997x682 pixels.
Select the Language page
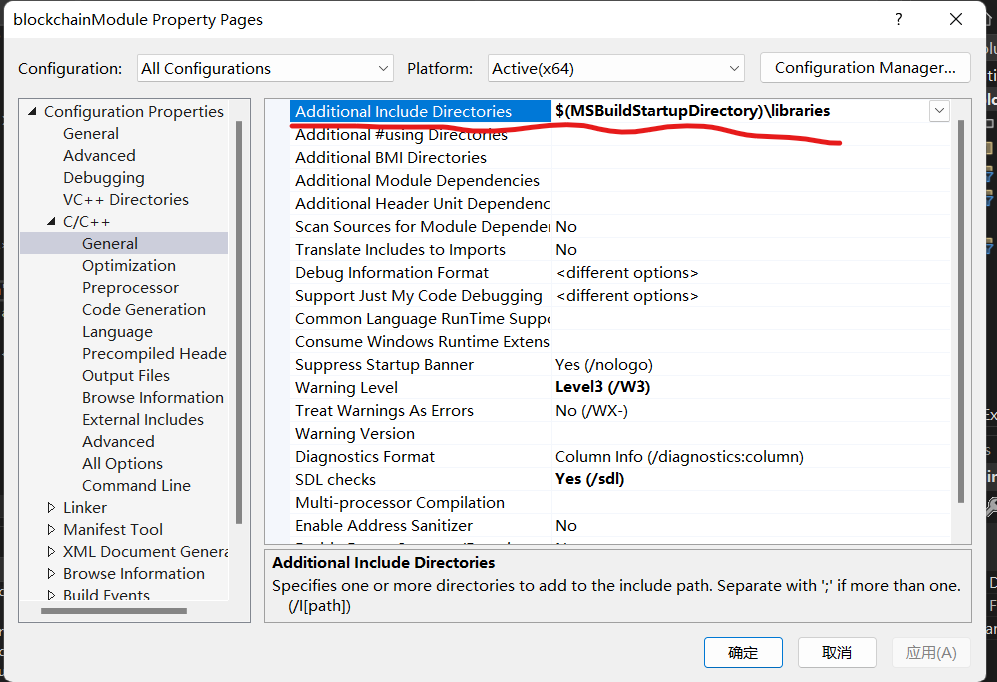(x=117, y=332)
